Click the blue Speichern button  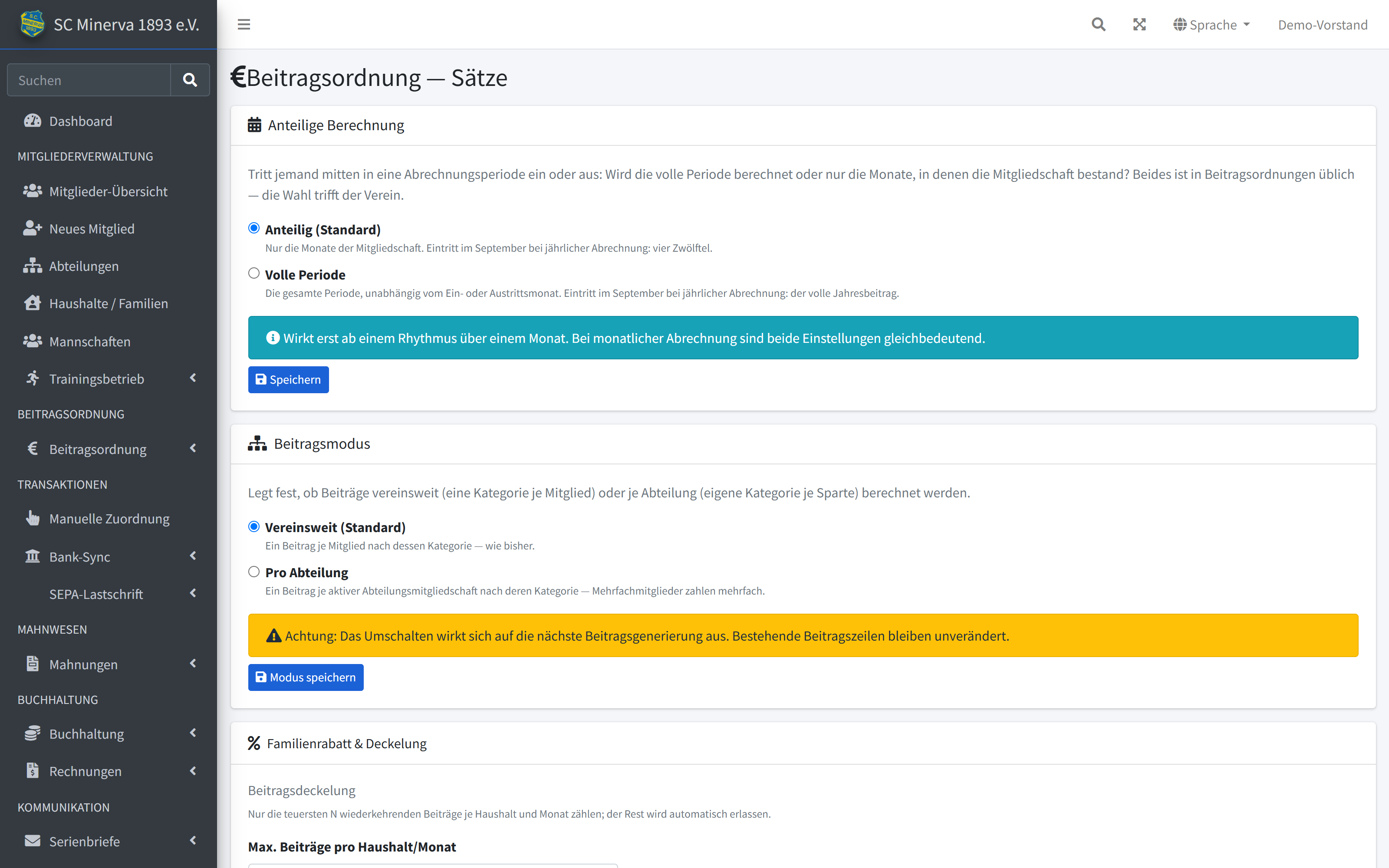288,379
